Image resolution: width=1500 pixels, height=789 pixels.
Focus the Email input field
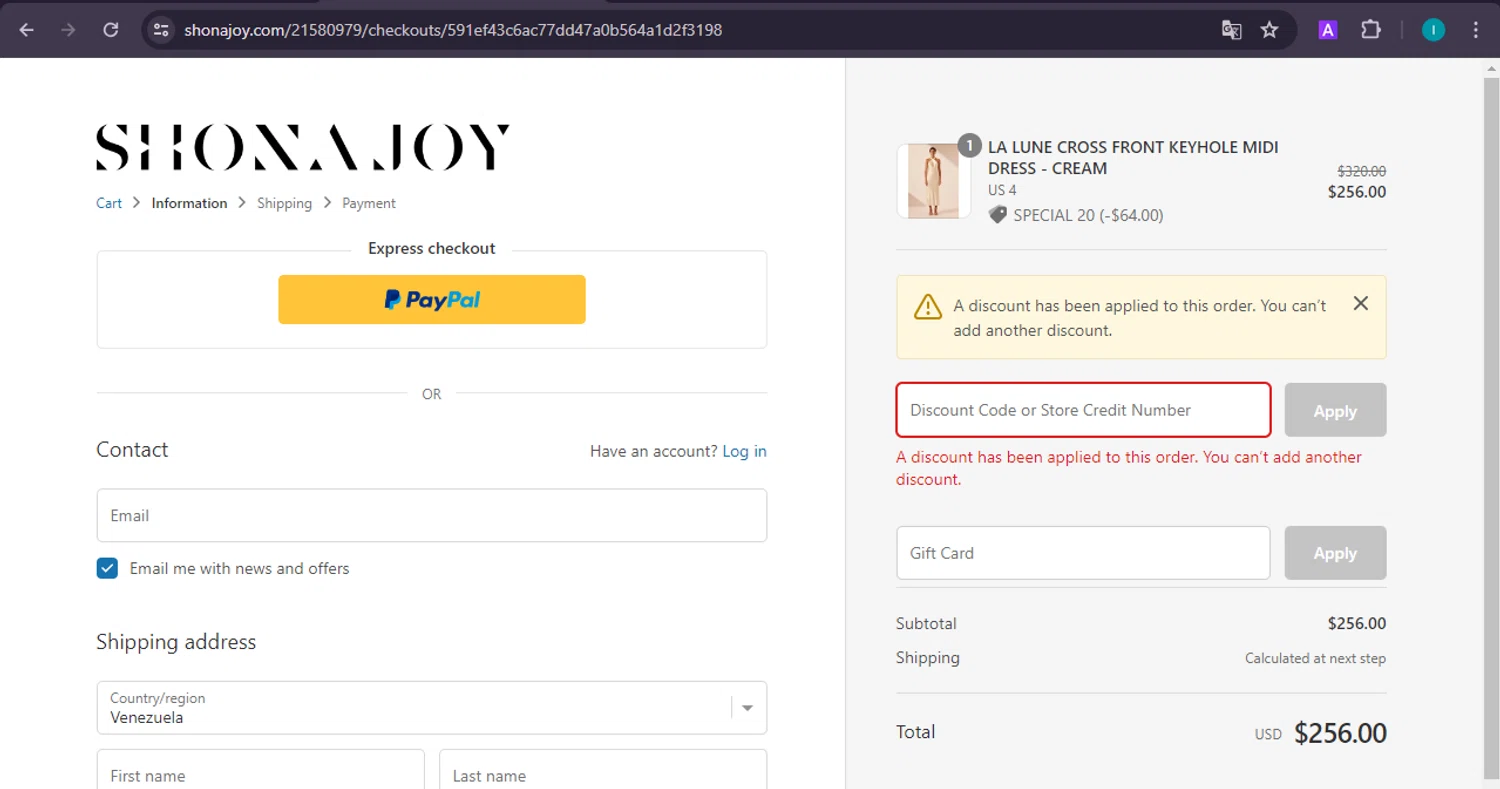click(x=432, y=515)
